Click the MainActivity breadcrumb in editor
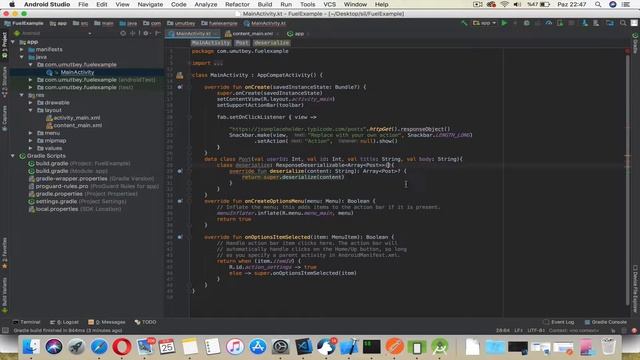This screenshot has width=640, height=360. click(x=211, y=42)
